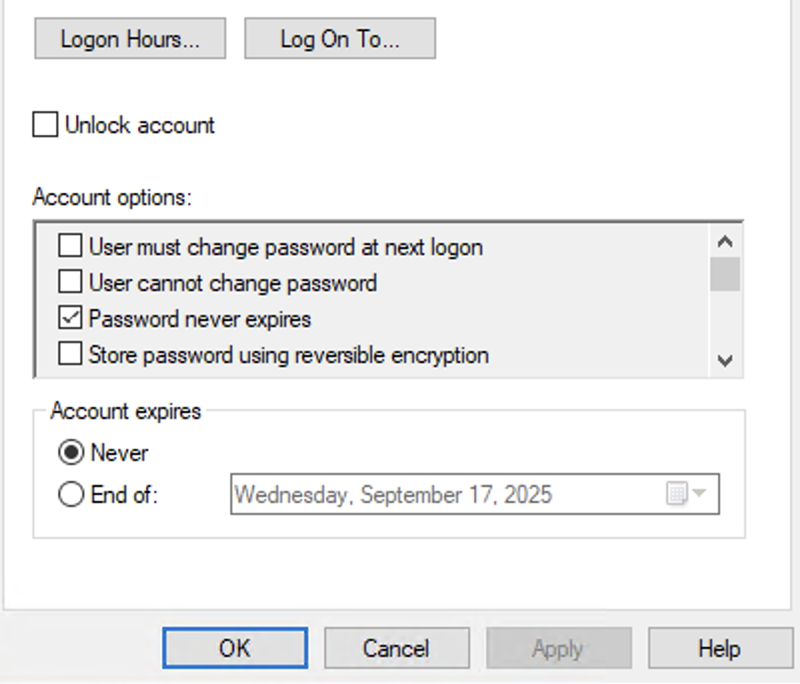Dismiss the dialog using Cancel

(396, 648)
